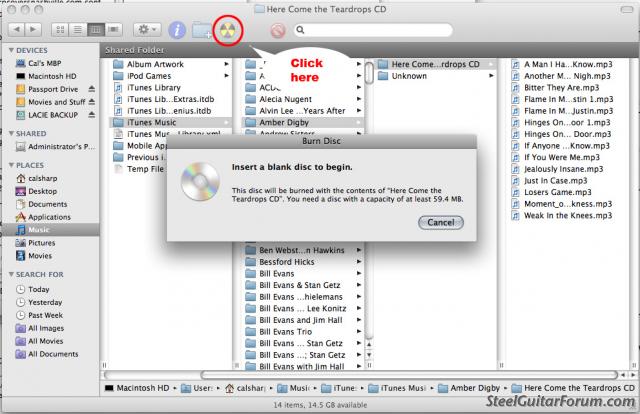Switch to icon view
This screenshot has height=414, width=640.
tap(62, 31)
